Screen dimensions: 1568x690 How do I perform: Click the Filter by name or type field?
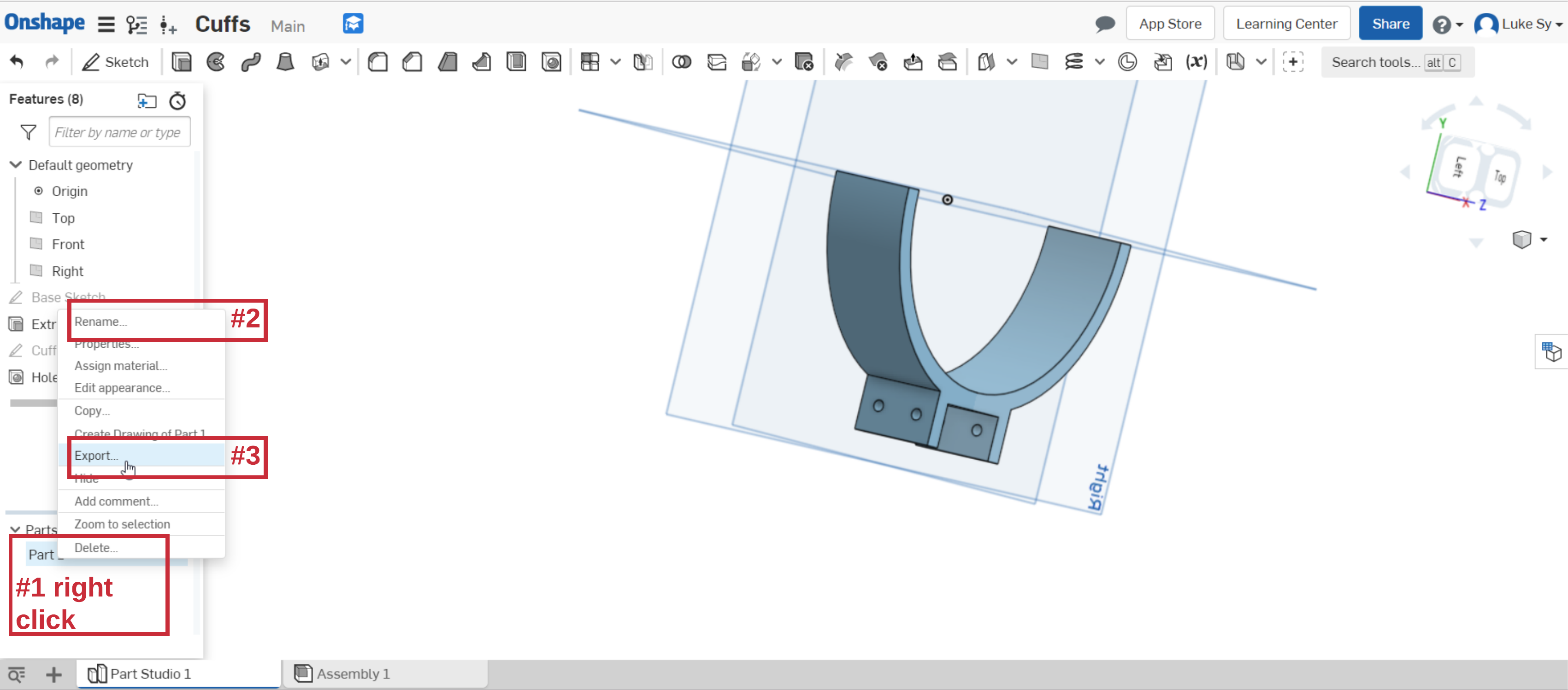pos(119,132)
